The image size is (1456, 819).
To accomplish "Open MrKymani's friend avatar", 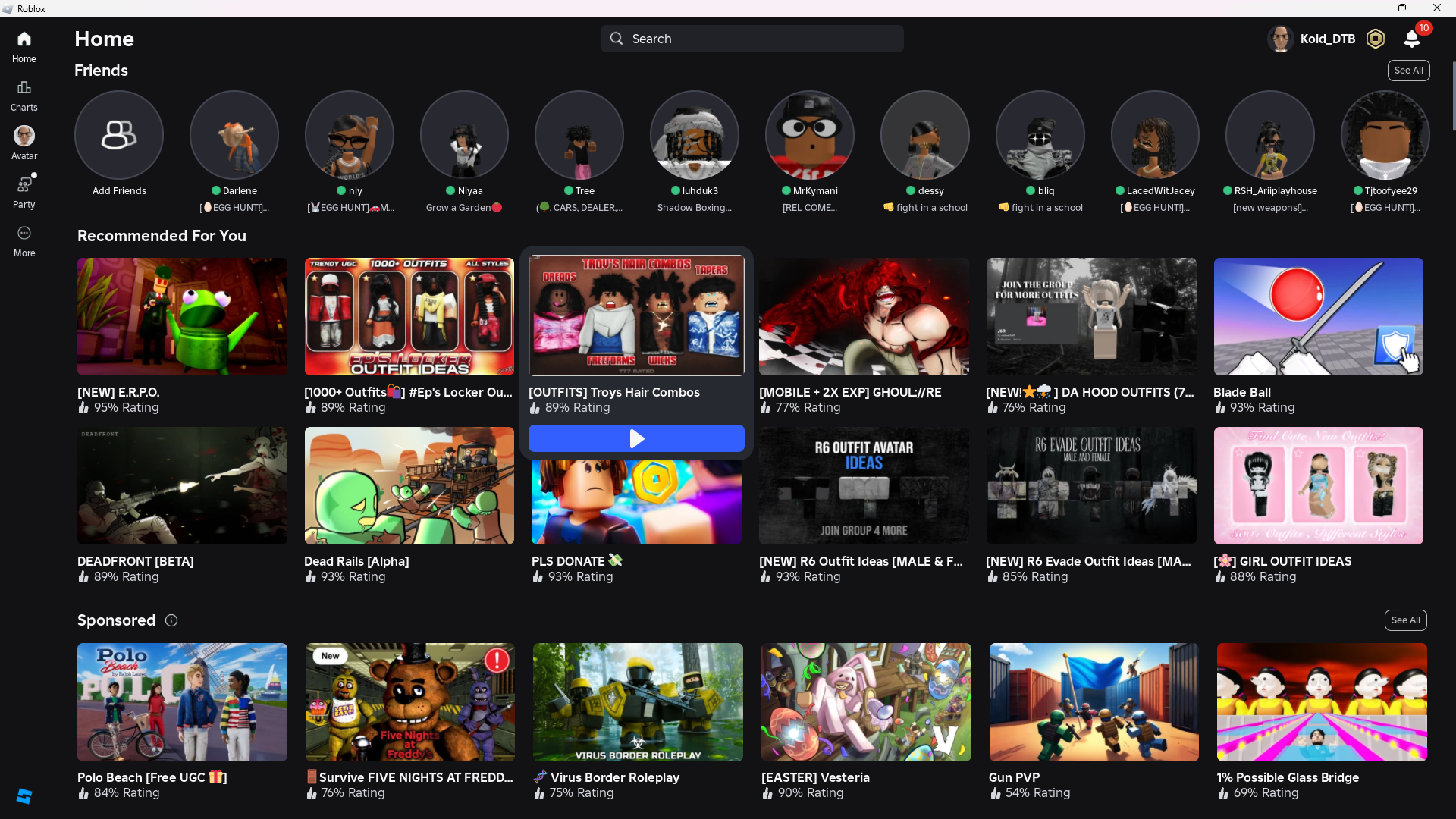I will point(810,135).
